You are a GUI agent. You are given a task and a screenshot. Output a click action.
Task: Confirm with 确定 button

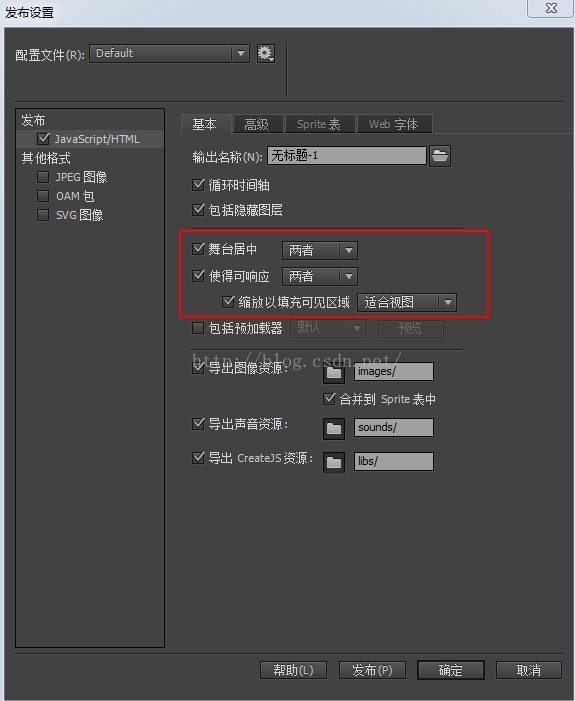tap(451, 670)
